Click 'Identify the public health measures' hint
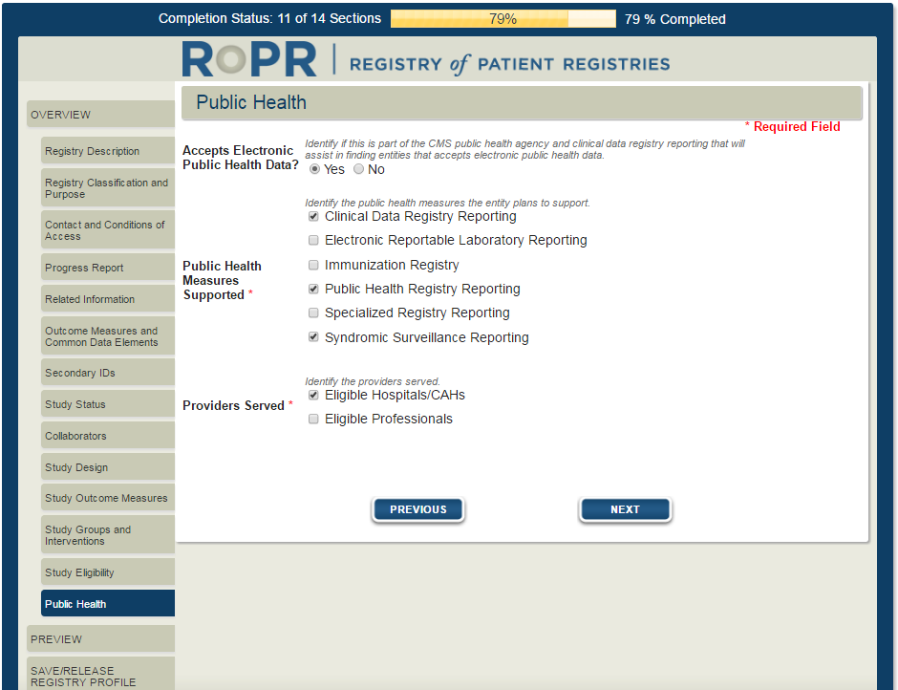The height and width of the screenshot is (690, 898). [x=447, y=203]
